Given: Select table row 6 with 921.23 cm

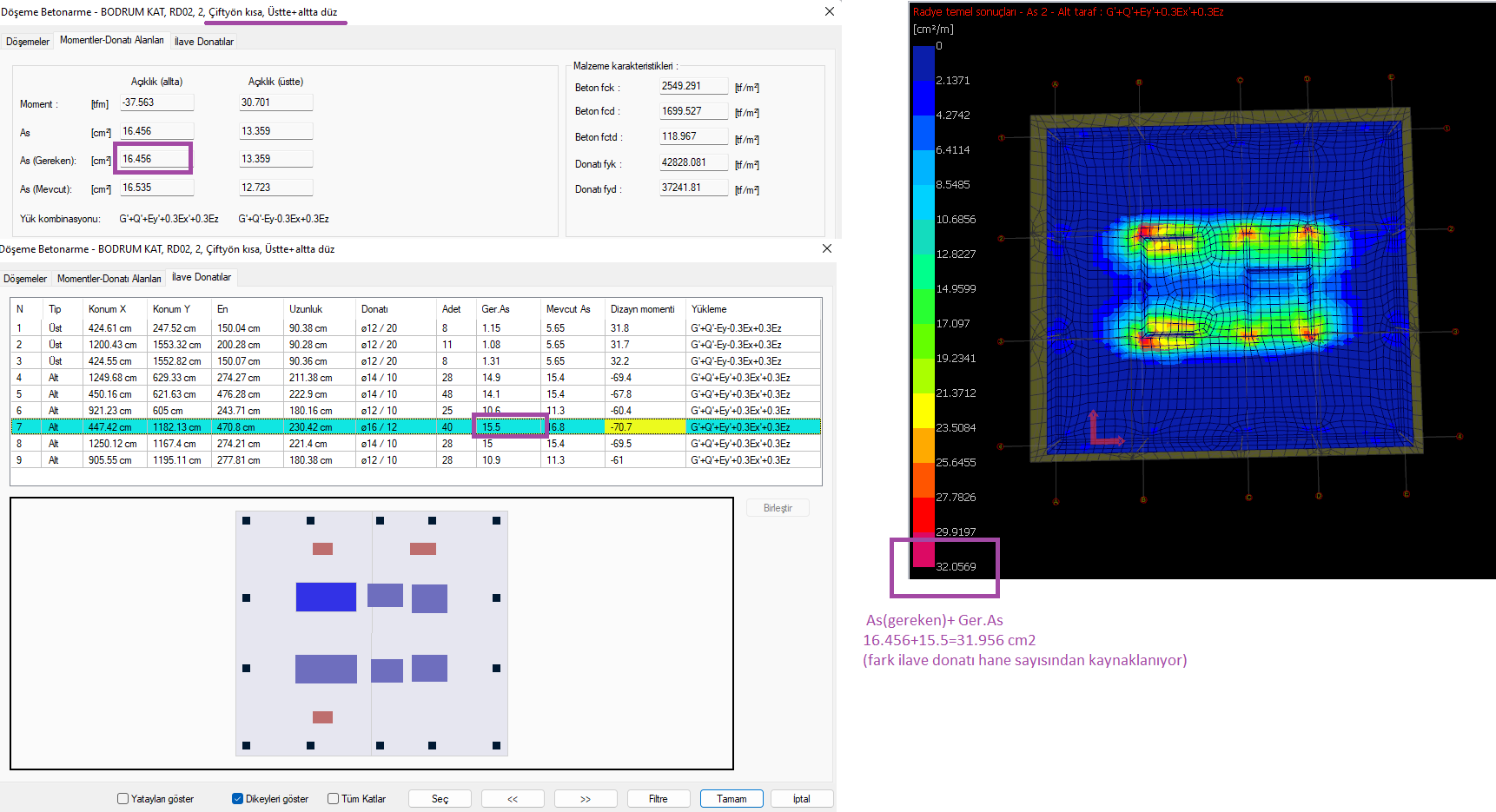Looking at the screenshot, I should [416, 411].
